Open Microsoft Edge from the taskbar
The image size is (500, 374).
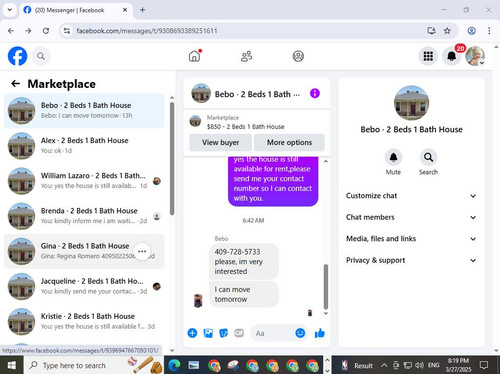point(174,365)
